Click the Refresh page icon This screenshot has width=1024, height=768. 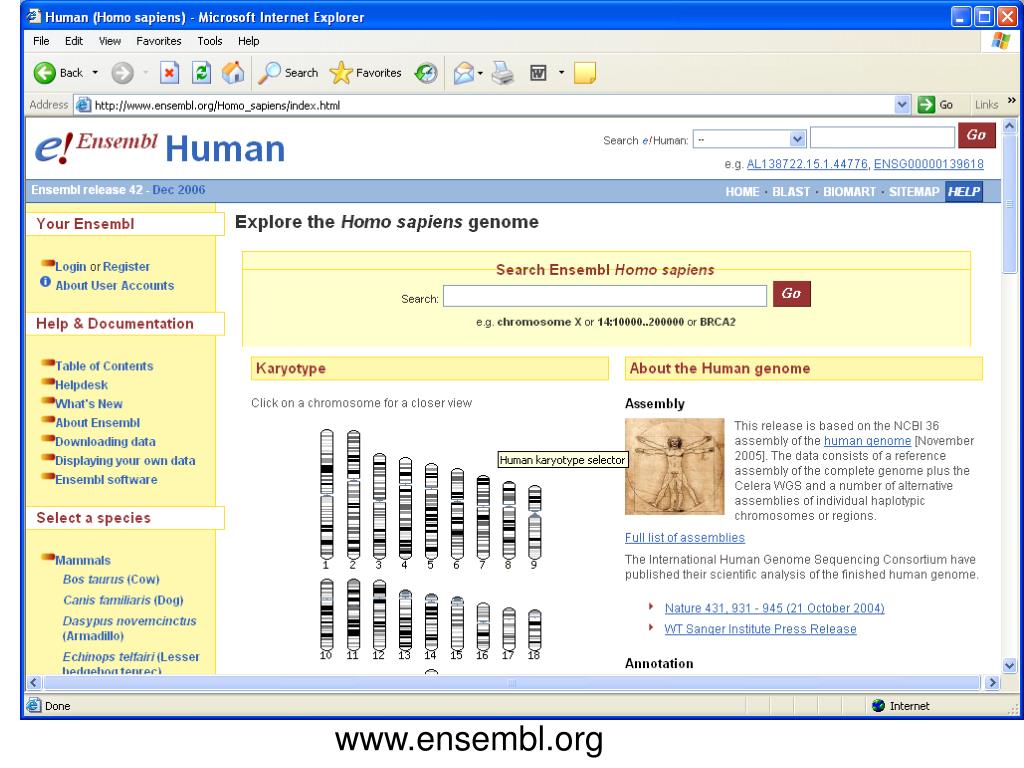click(x=201, y=72)
